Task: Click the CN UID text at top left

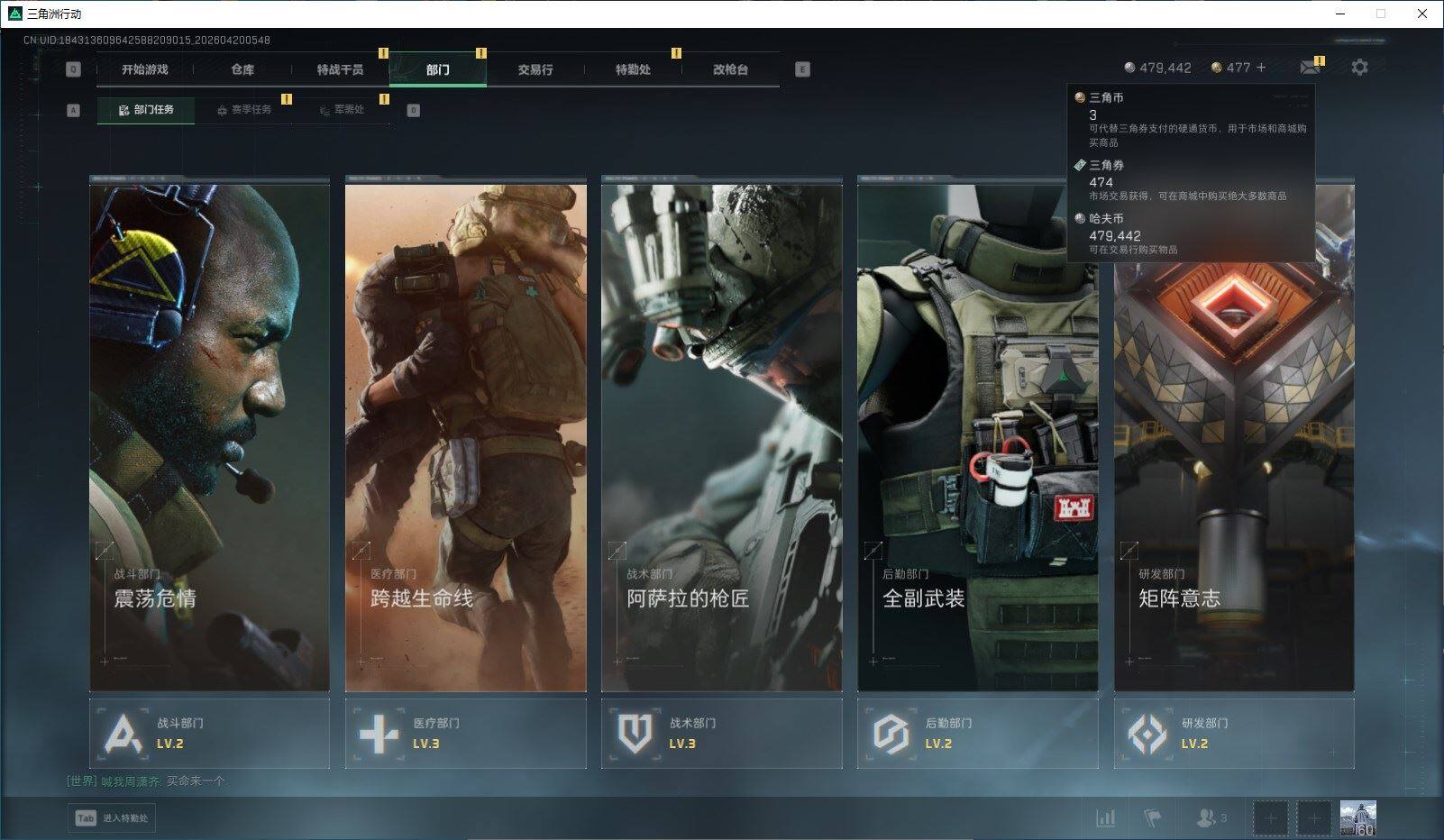Action: pos(147,40)
